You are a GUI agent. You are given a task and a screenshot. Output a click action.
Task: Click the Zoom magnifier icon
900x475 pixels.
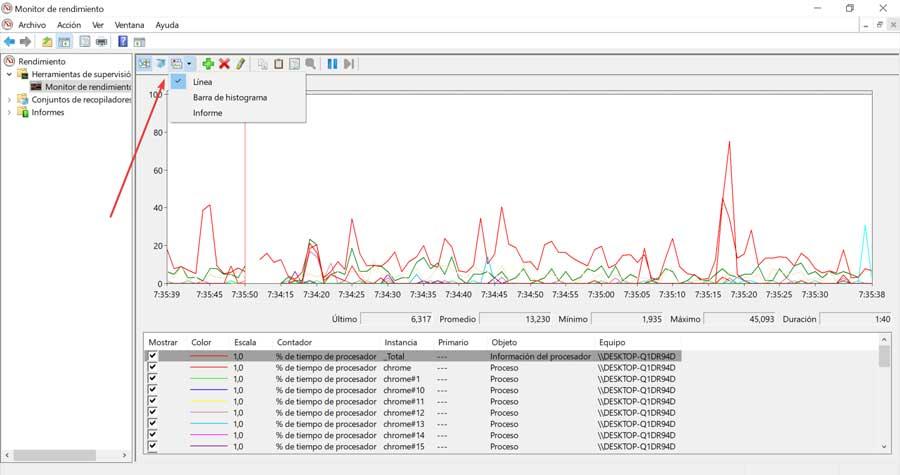[311, 64]
